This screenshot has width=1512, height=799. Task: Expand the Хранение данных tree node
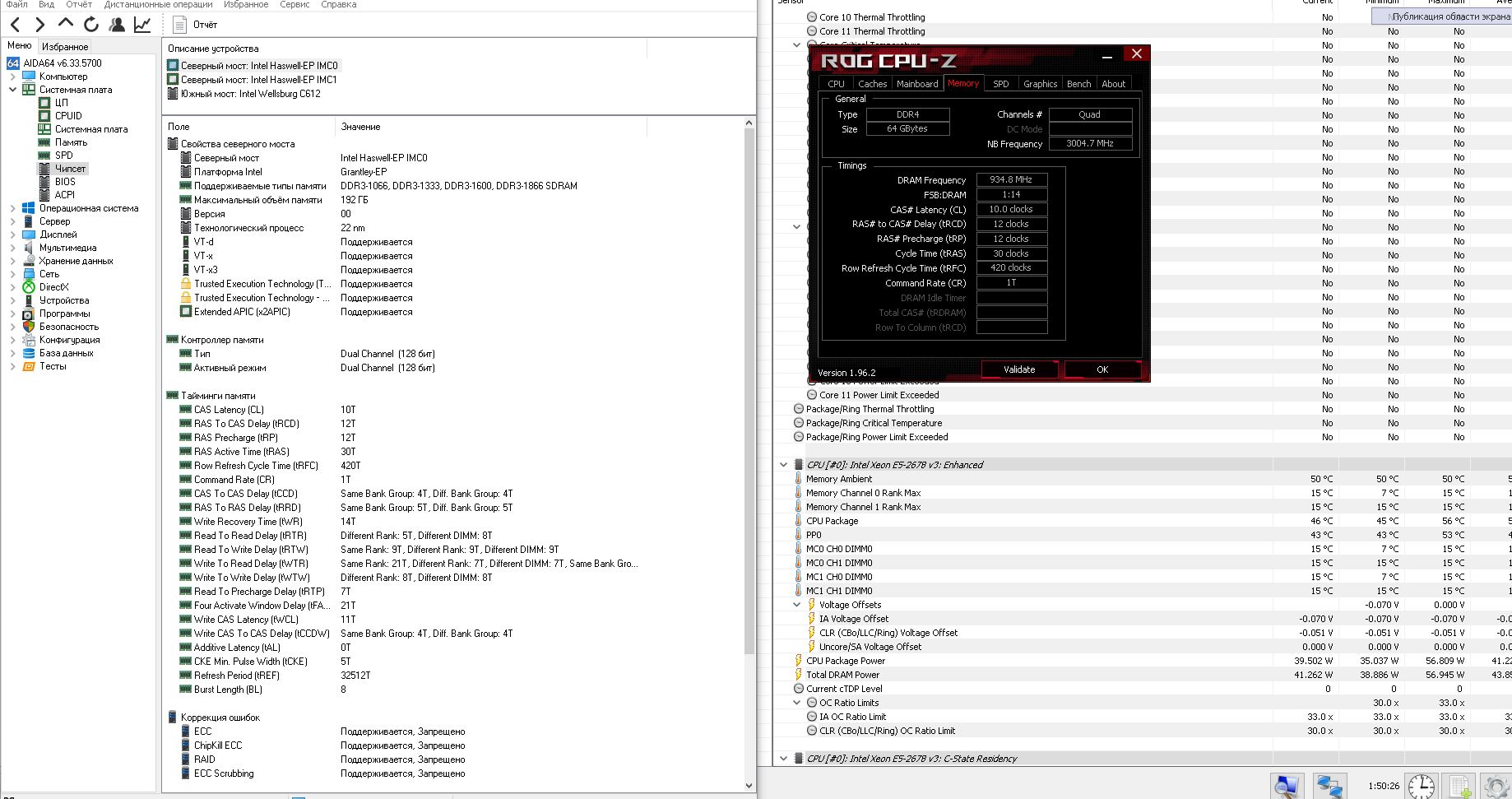[13, 261]
